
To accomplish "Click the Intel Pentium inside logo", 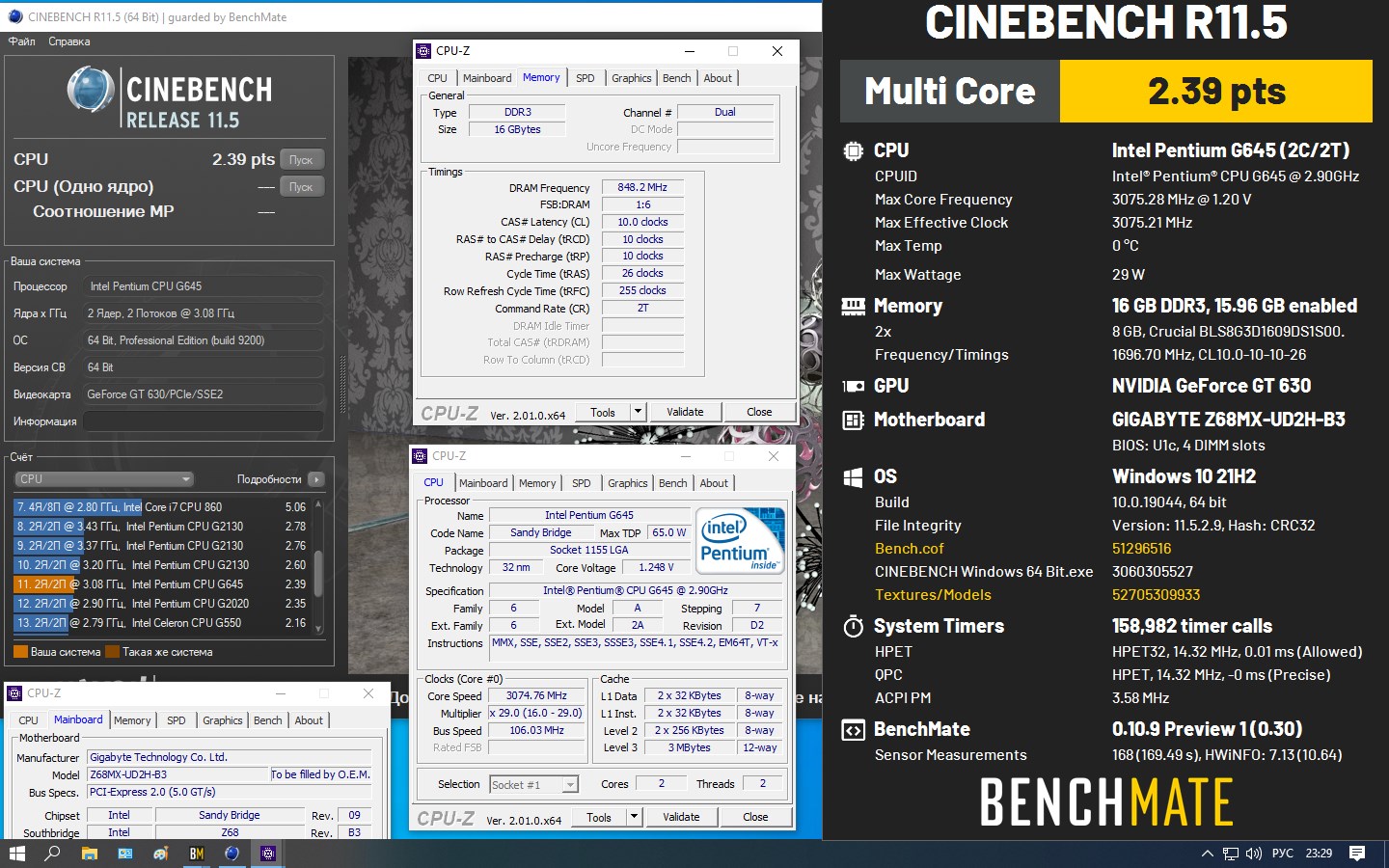I will point(740,541).
